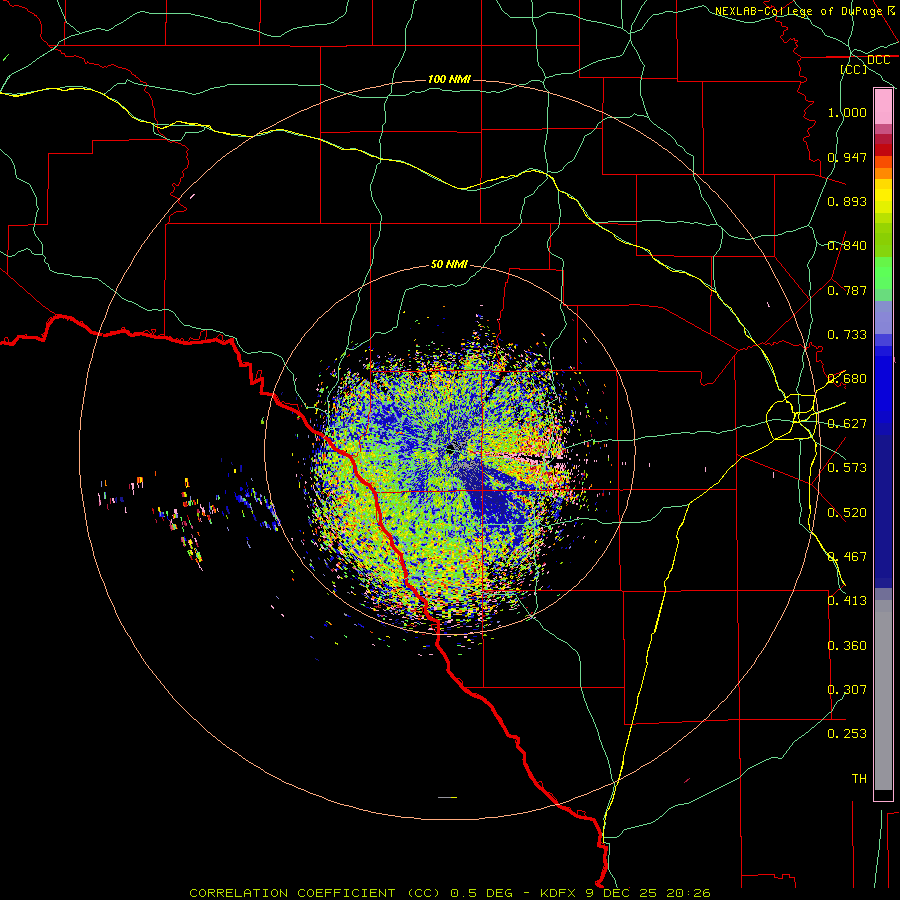Click the 0.307 scale value

(x=847, y=690)
